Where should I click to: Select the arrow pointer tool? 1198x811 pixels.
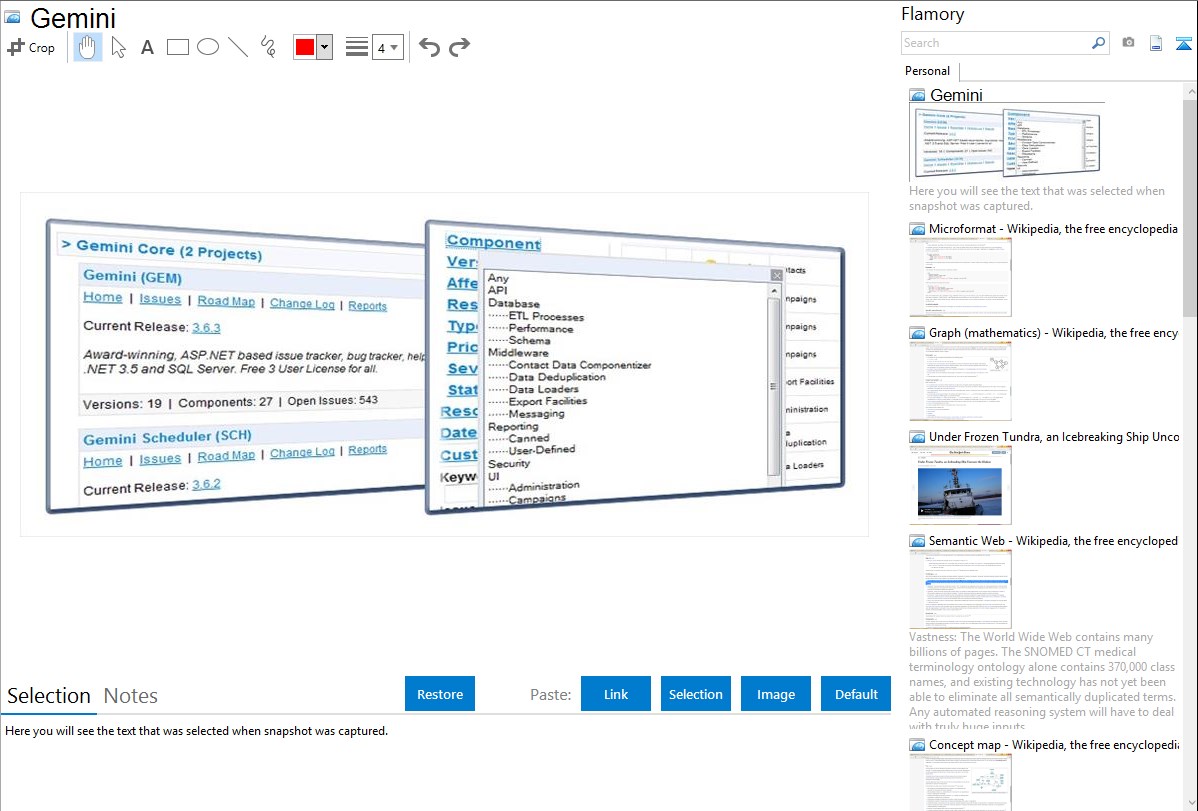(x=118, y=47)
